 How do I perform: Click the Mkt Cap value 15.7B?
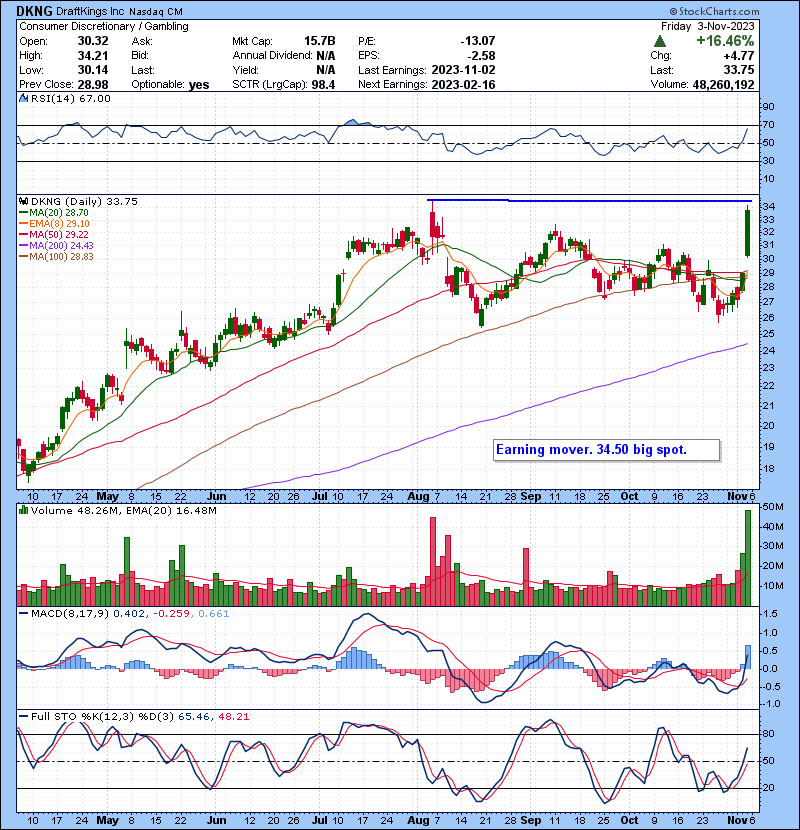click(x=320, y=41)
